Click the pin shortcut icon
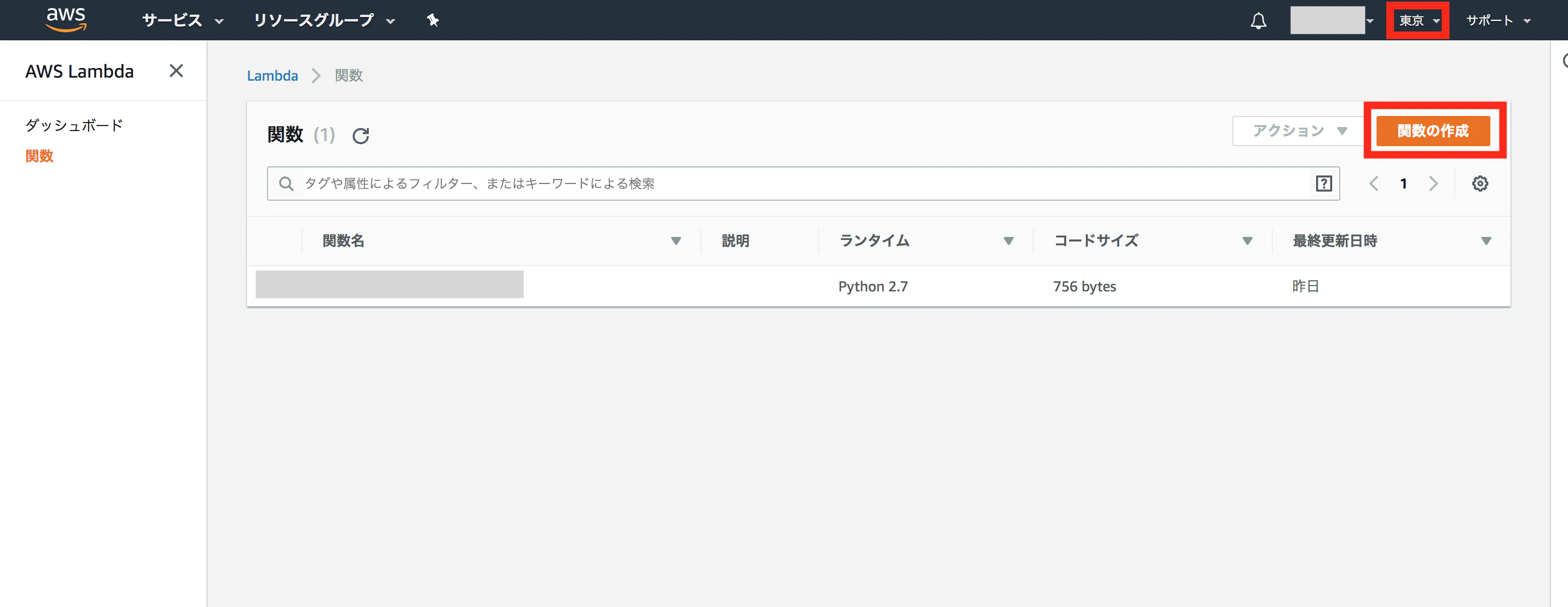 click(x=433, y=21)
